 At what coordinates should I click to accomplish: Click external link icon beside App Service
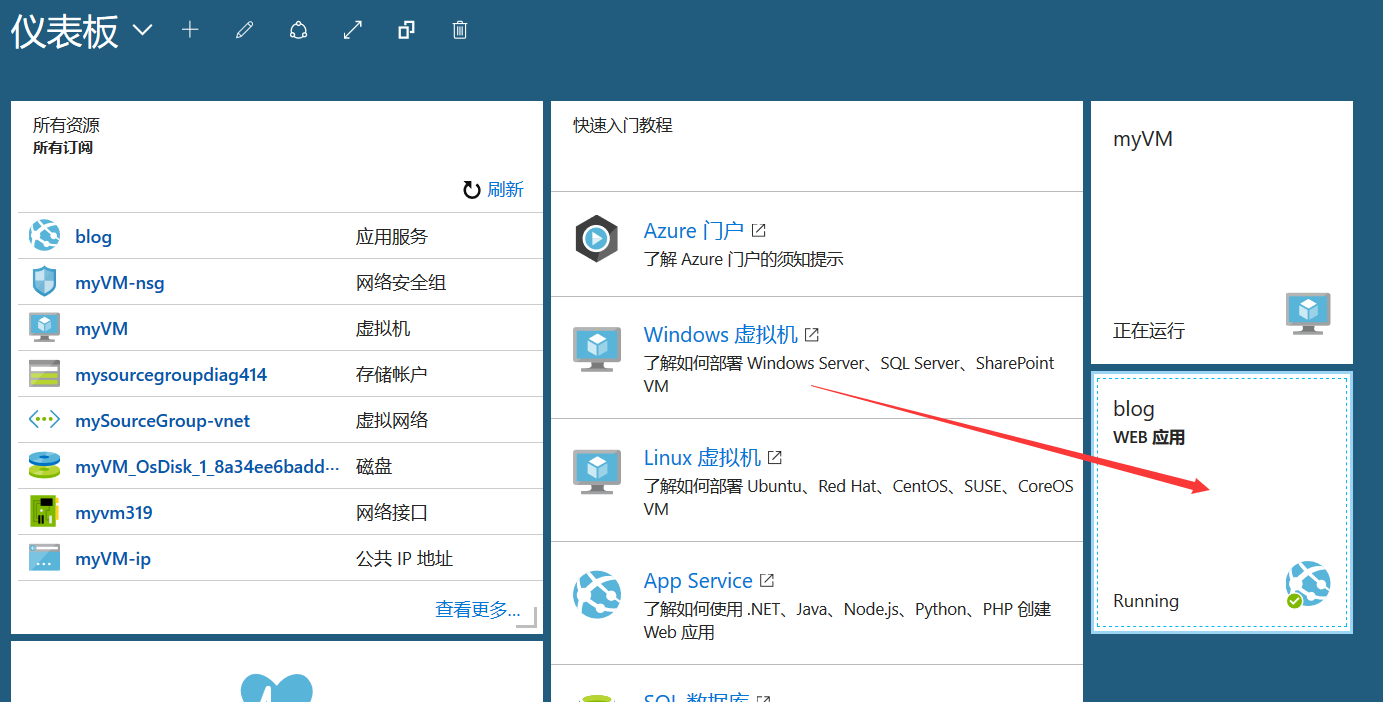click(x=767, y=581)
